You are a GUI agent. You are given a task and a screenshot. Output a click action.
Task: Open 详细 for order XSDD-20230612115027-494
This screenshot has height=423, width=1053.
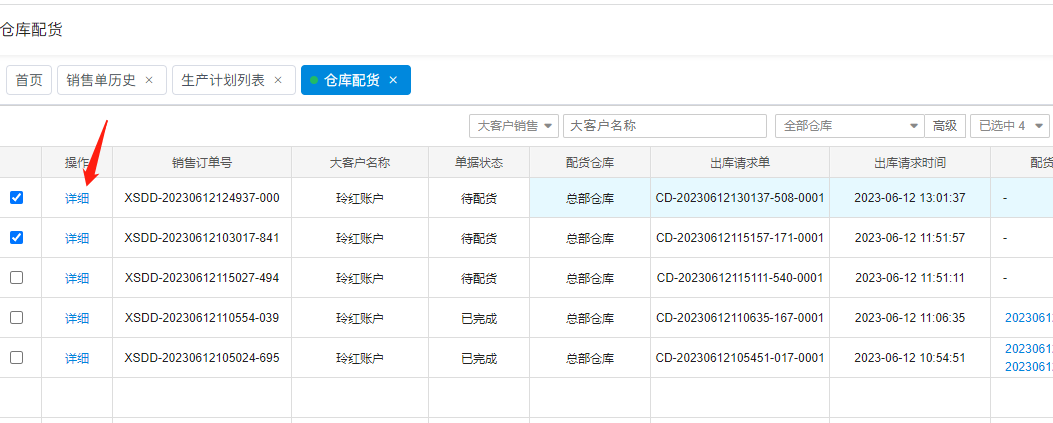(x=77, y=278)
